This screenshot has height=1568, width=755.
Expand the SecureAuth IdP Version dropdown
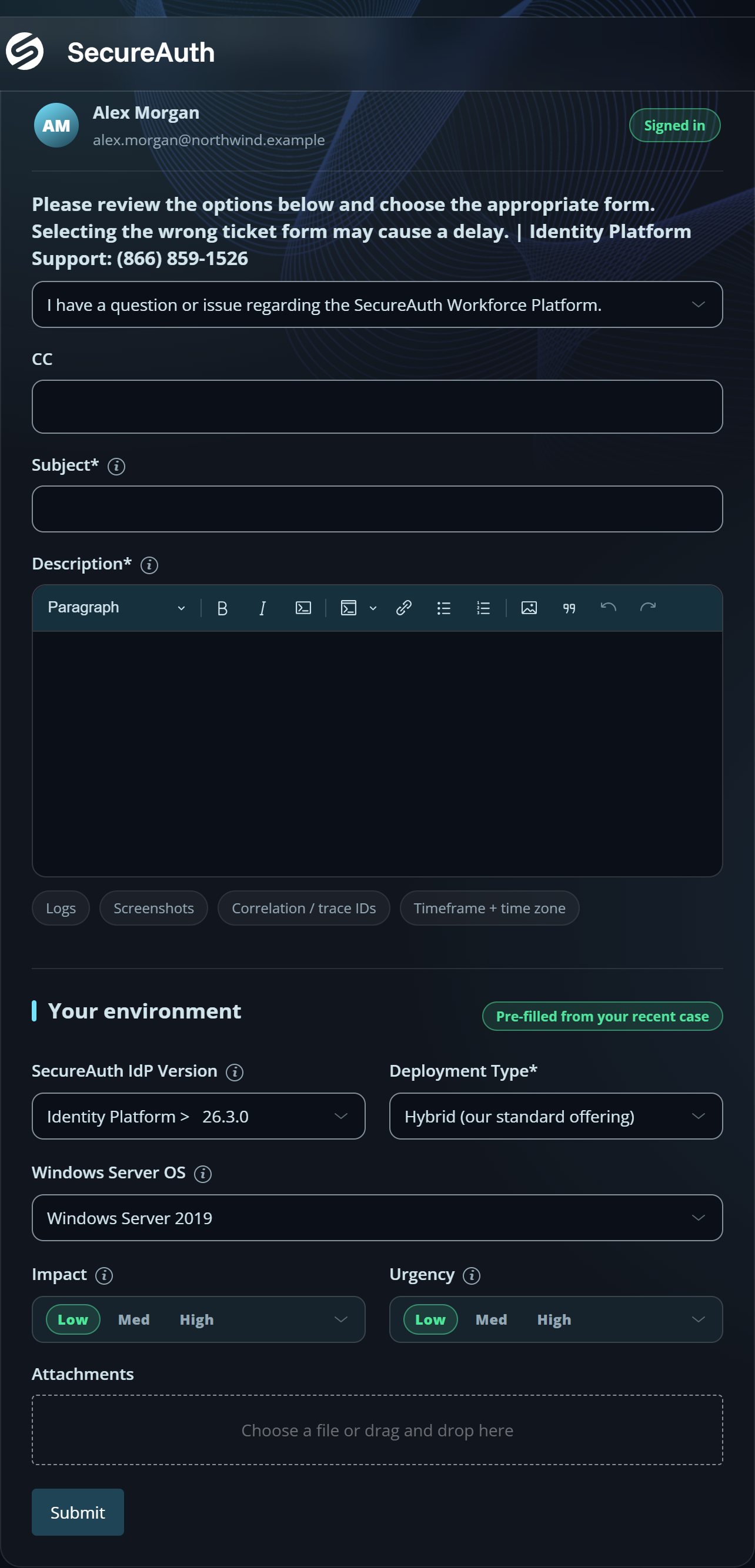(199, 1117)
